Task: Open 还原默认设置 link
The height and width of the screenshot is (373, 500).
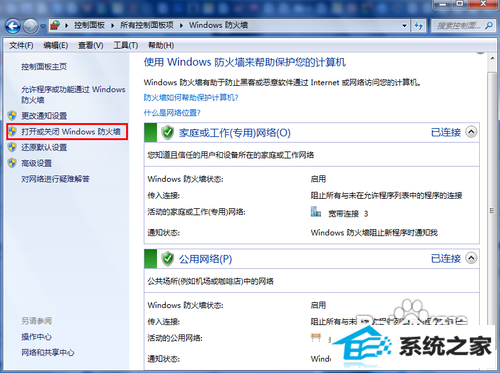Action: click(44, 147)
